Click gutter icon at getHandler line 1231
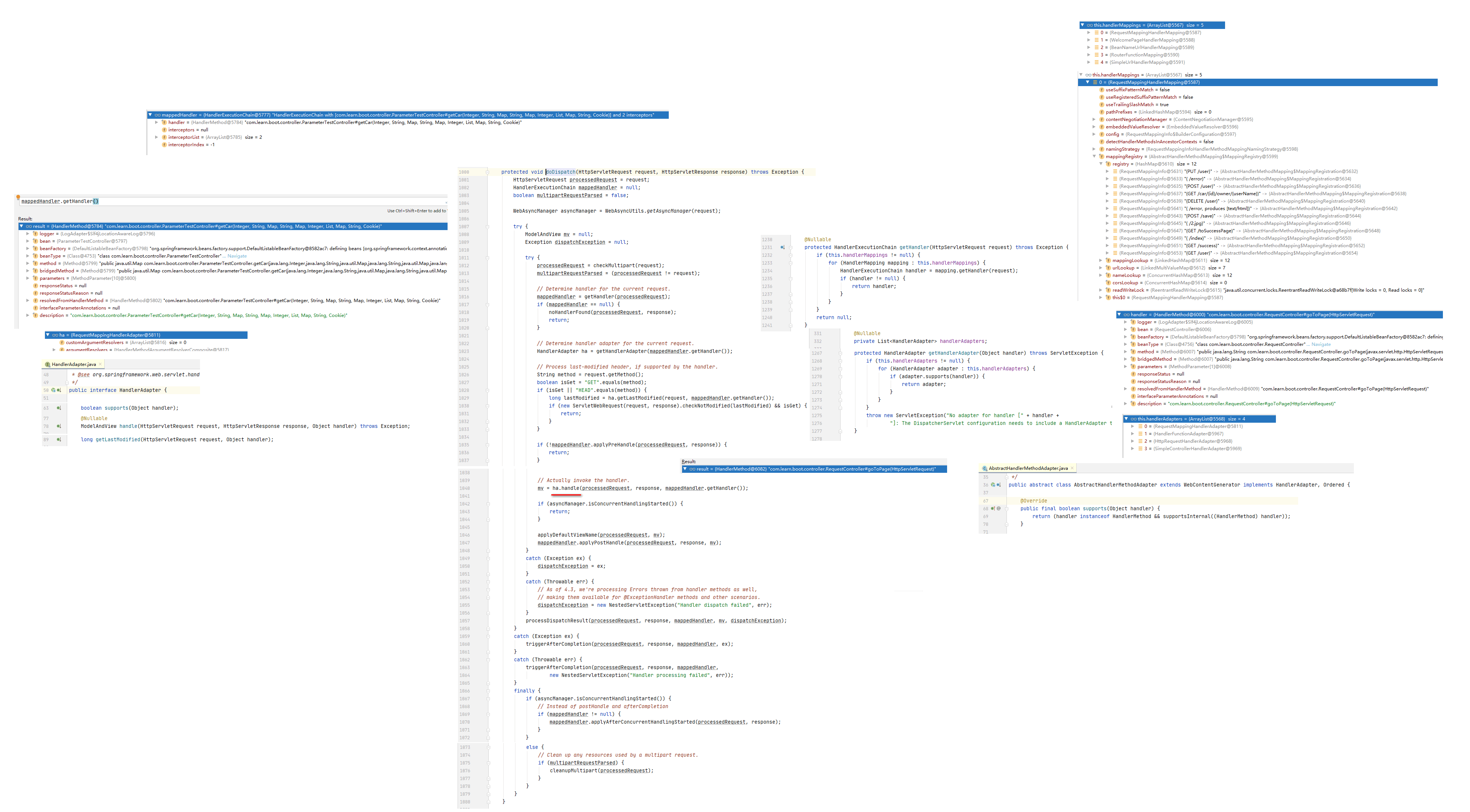Viewport: 1470px width, 812px height. (782, 247)
